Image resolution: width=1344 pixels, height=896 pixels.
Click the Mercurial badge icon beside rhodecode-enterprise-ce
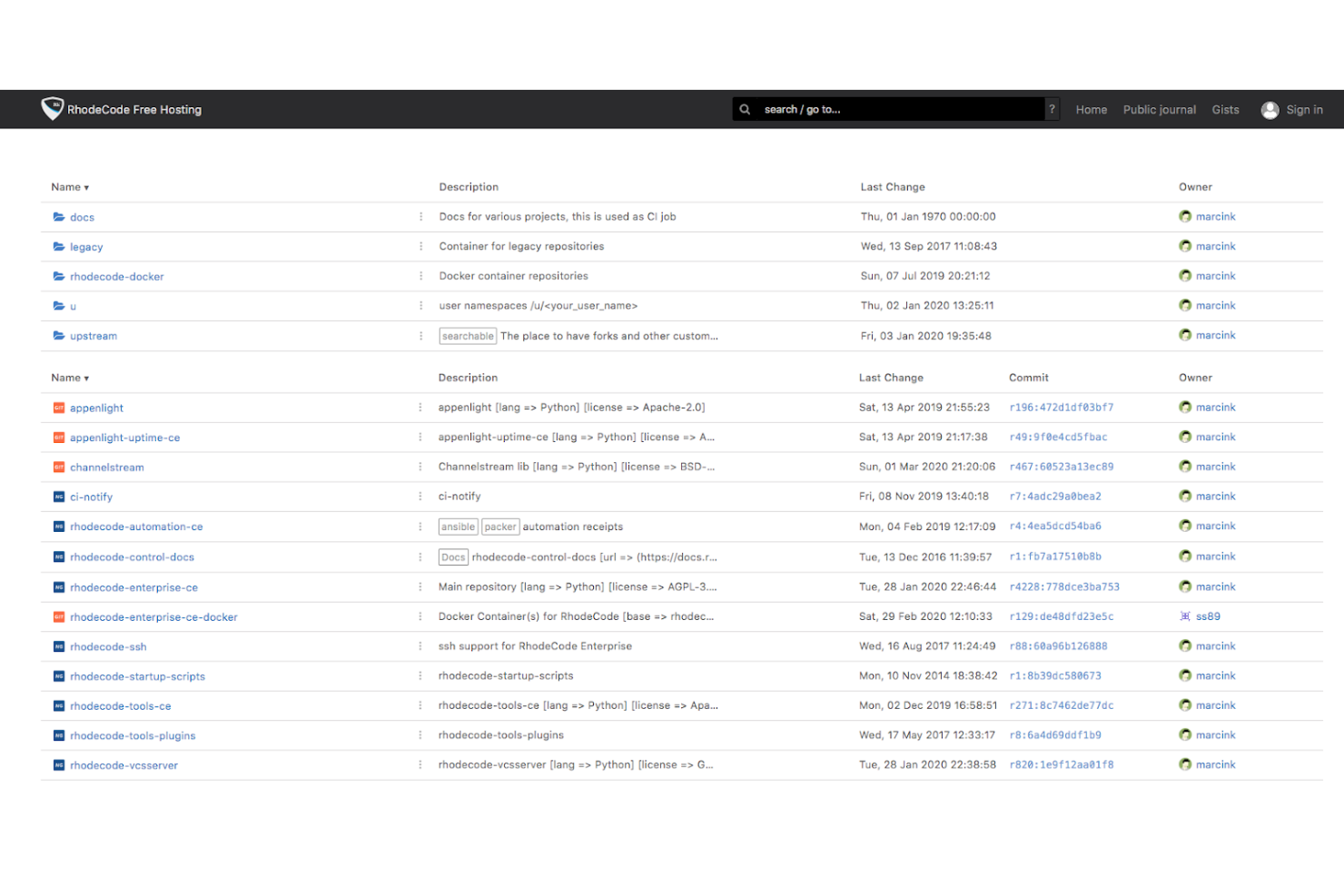click(x=59, y=587)
